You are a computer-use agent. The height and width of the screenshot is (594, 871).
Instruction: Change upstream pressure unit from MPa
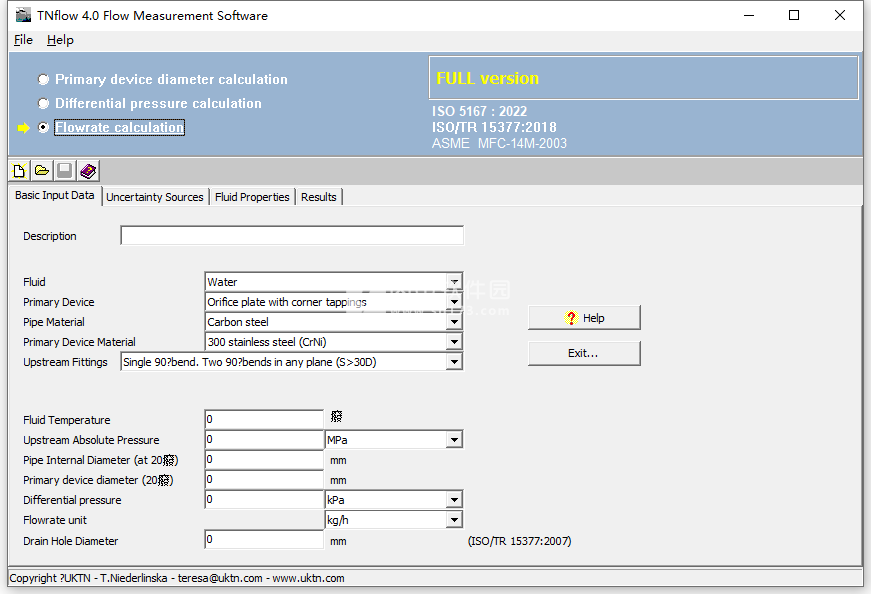(454, 440)
